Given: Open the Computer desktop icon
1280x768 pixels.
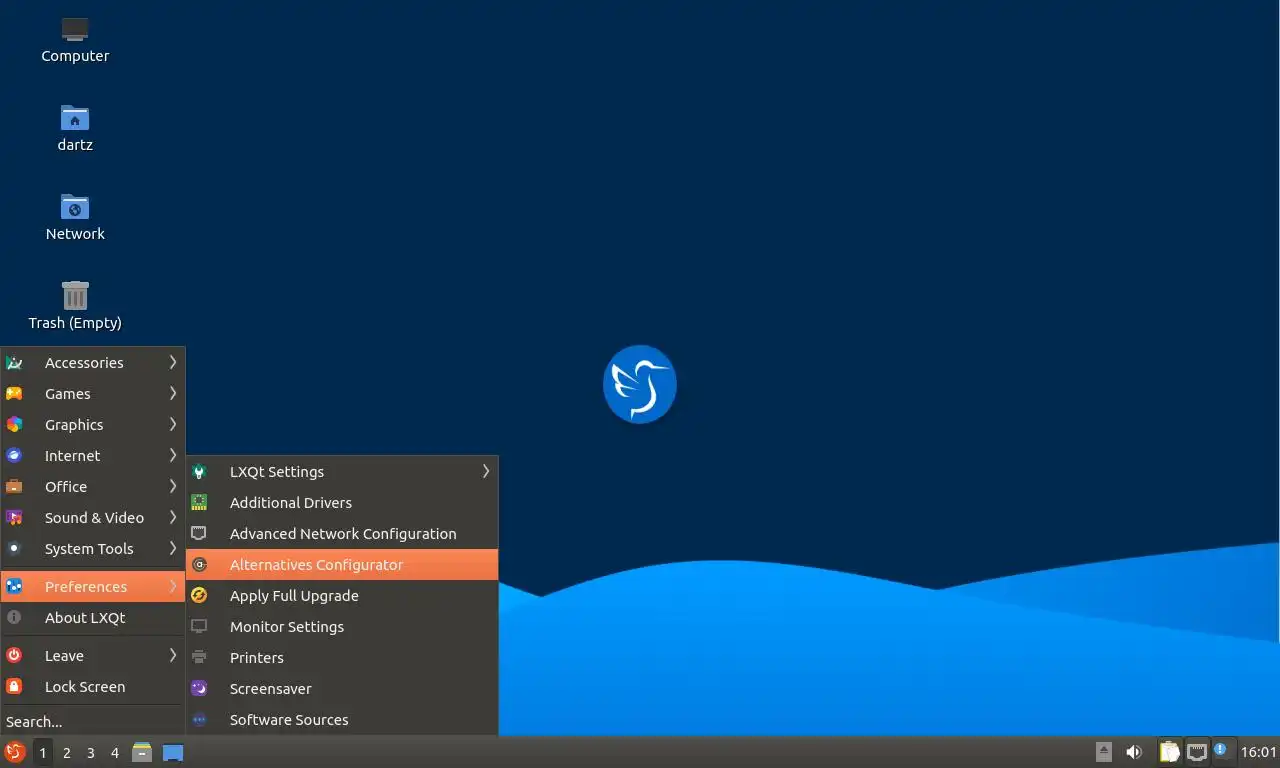Looking at the screenshot, I should 75,40.
